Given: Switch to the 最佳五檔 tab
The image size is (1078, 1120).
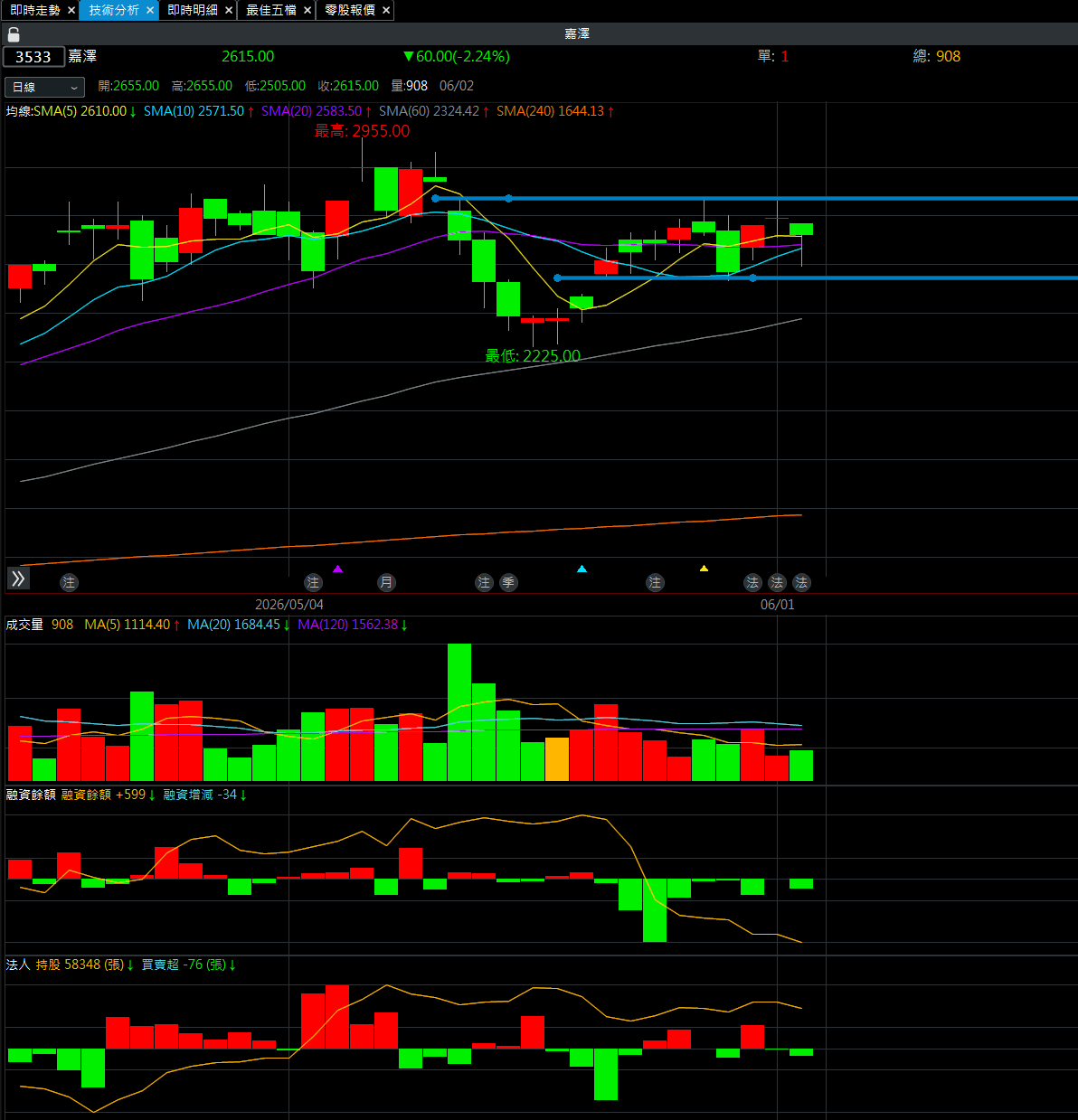Looking at the screenshot, I should [271, 10].
